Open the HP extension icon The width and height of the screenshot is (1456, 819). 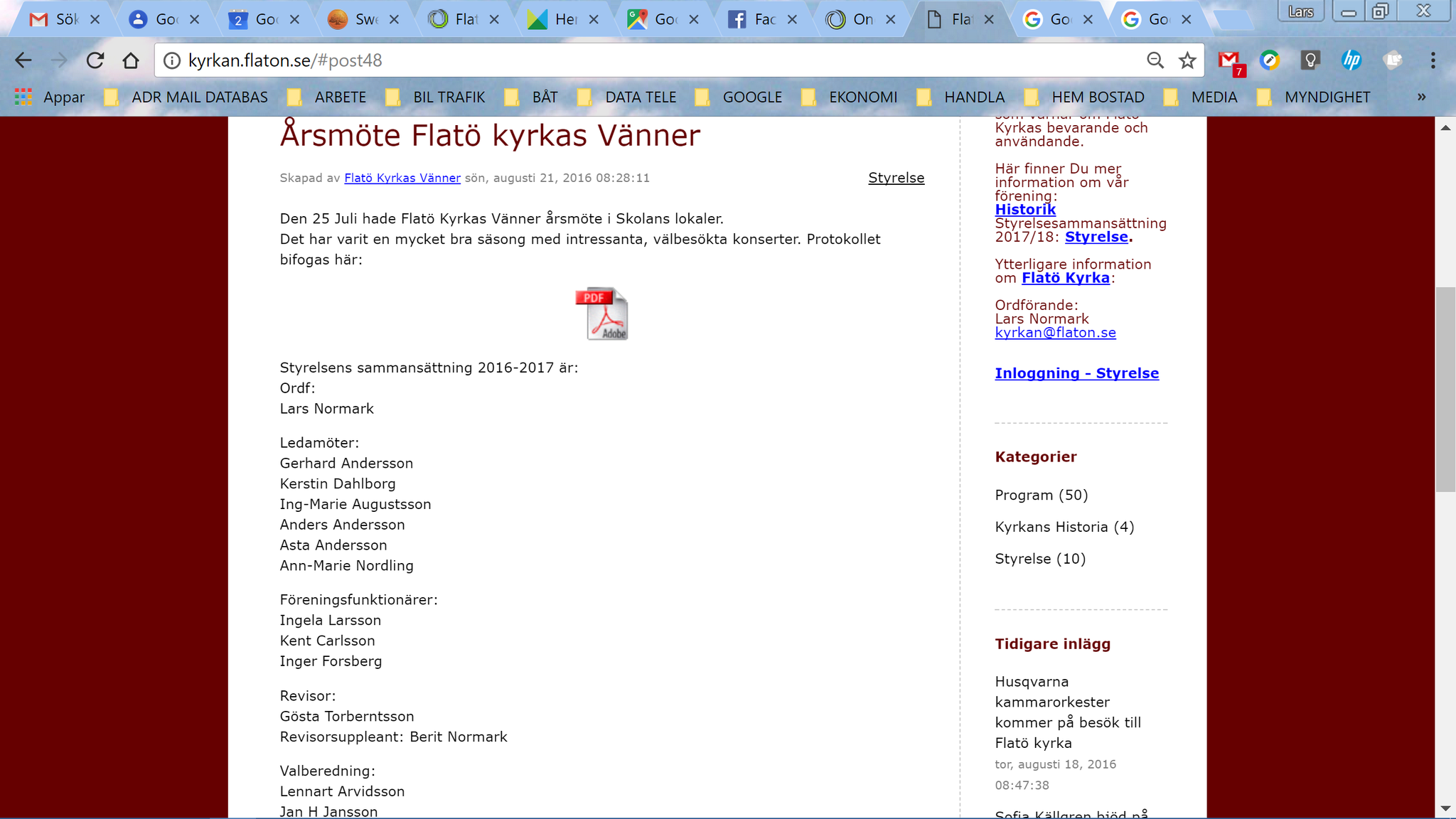1351,60
